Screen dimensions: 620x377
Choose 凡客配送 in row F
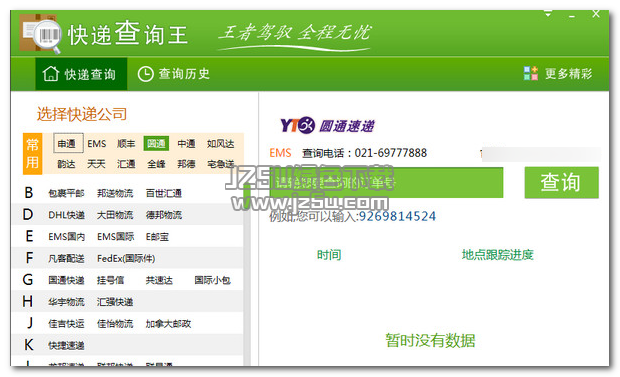[x=66, y=258]
